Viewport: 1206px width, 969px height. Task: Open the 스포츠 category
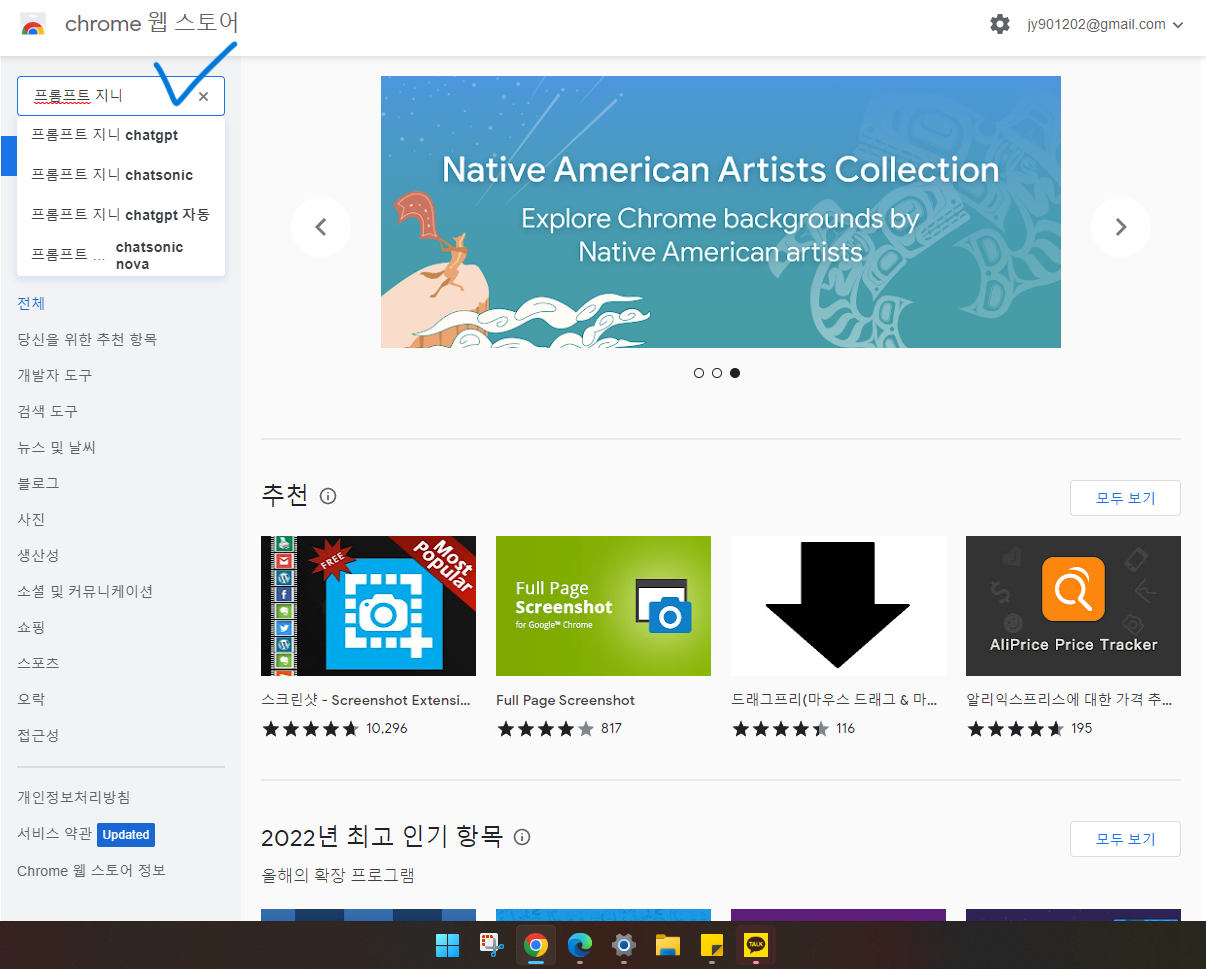click(x=38, y=663)
